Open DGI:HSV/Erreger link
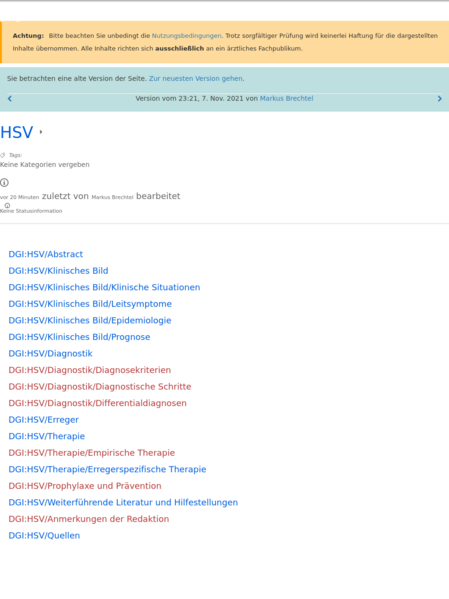 [44, 419]
